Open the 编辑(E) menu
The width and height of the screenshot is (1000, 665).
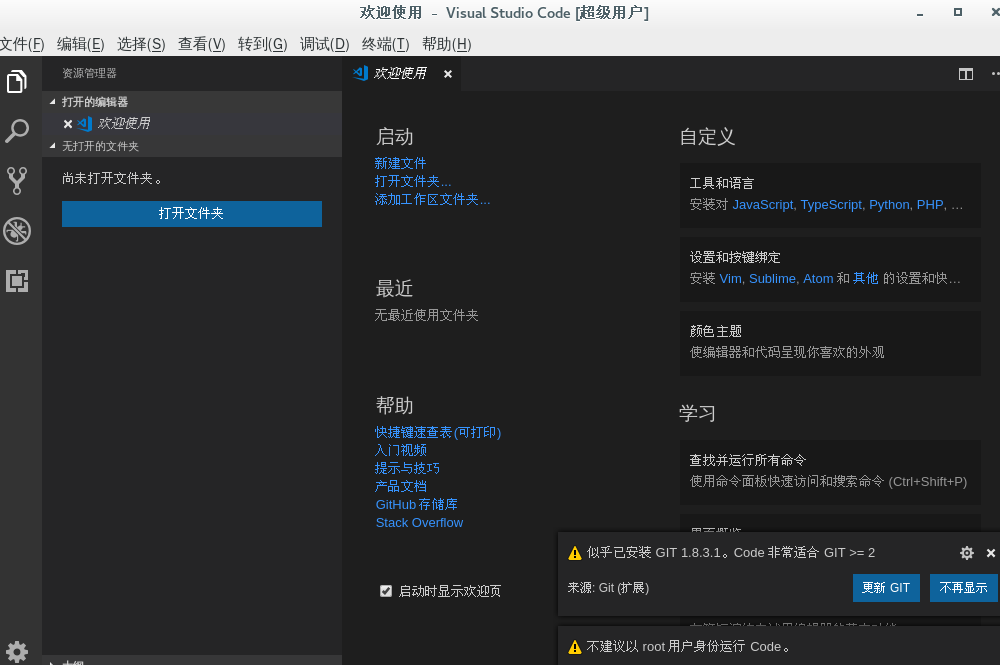80,44
